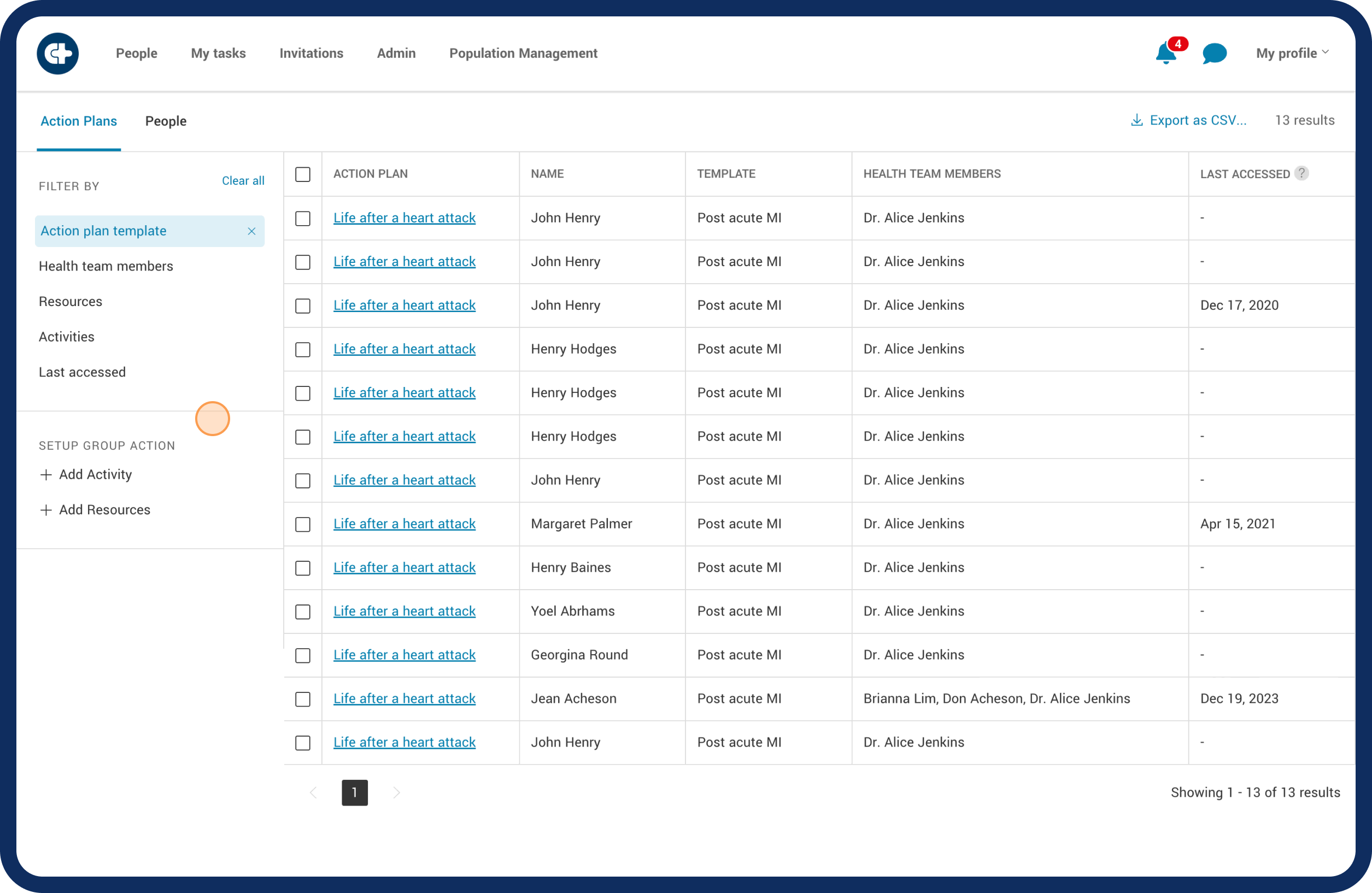Expand the Last accessed filter
This screenshot has height=893, width=1372.
[x=82, y=372]
